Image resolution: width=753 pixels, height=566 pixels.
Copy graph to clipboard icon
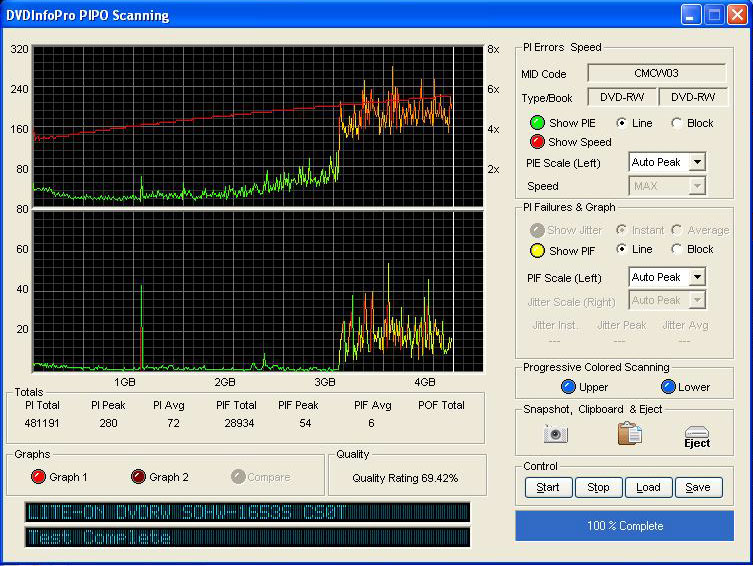tap(629, 433)
